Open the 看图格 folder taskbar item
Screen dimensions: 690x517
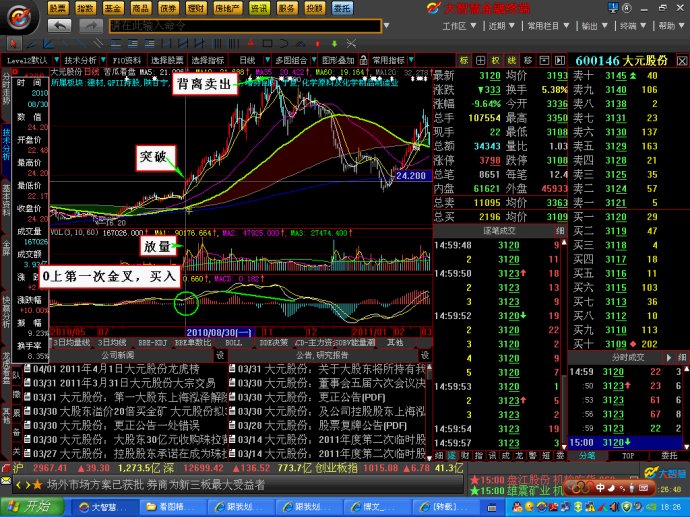[x=173, y=507]
